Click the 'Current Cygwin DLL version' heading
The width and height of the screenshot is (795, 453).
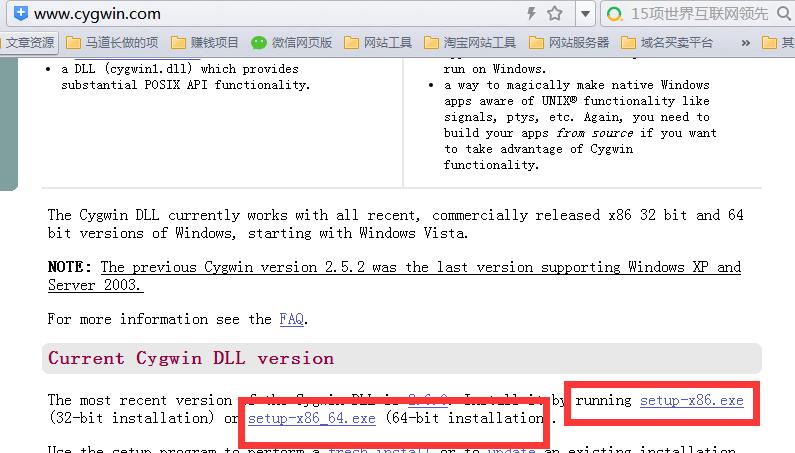point(191,358)
